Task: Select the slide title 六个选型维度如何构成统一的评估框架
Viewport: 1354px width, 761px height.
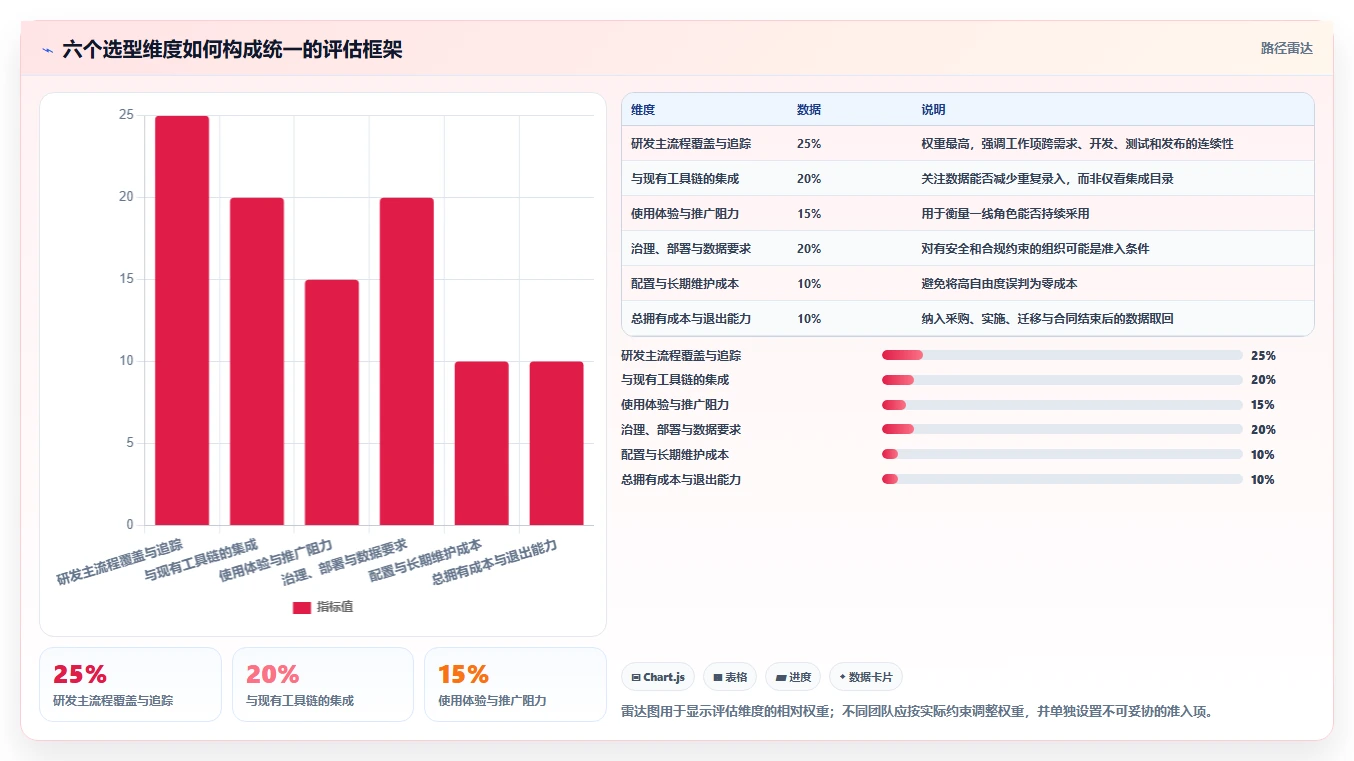Action: [x=232, y=50]
